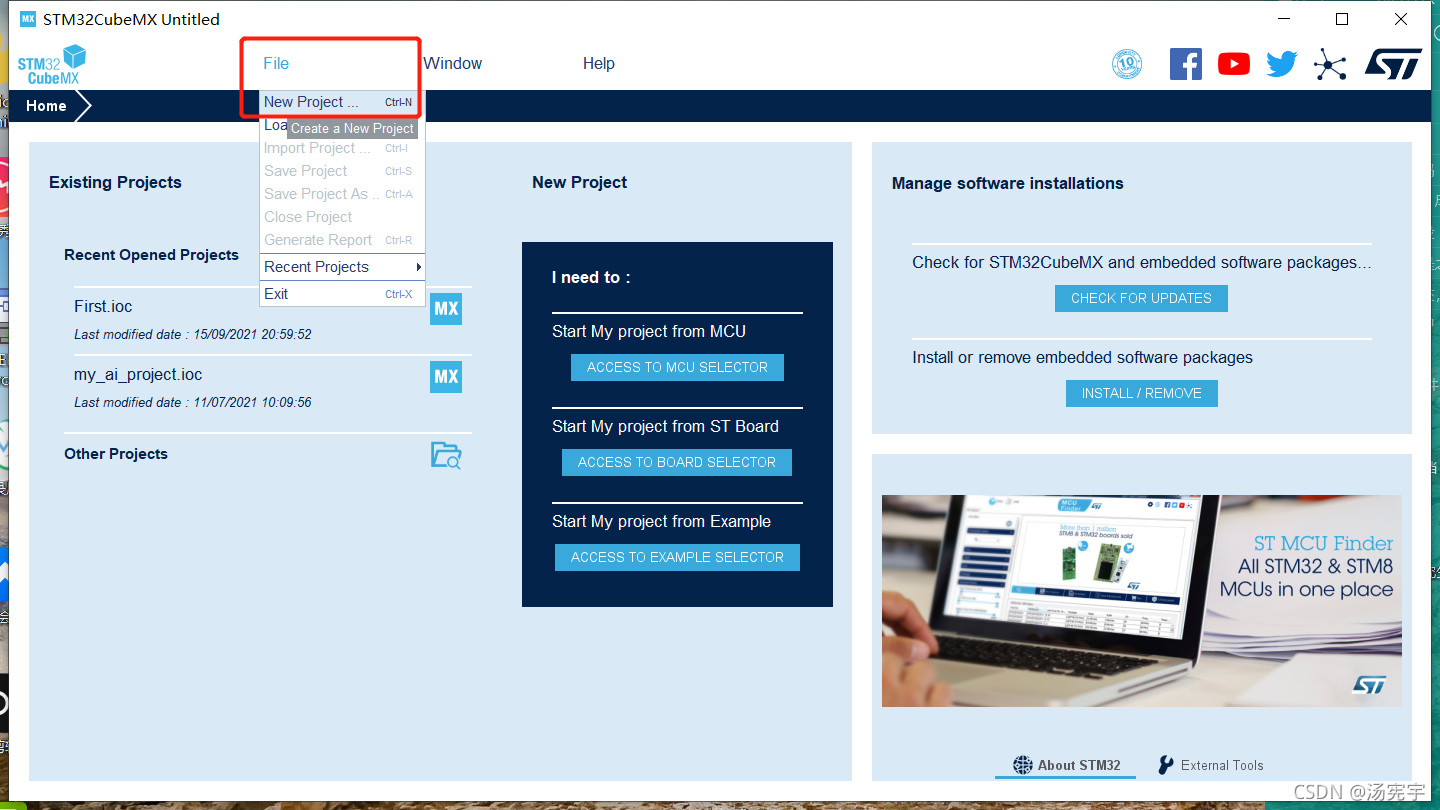Click ACCESS TO BOARD SELECTOR button
This screenshot has height=810, width=1440.
tap(677, 462)
